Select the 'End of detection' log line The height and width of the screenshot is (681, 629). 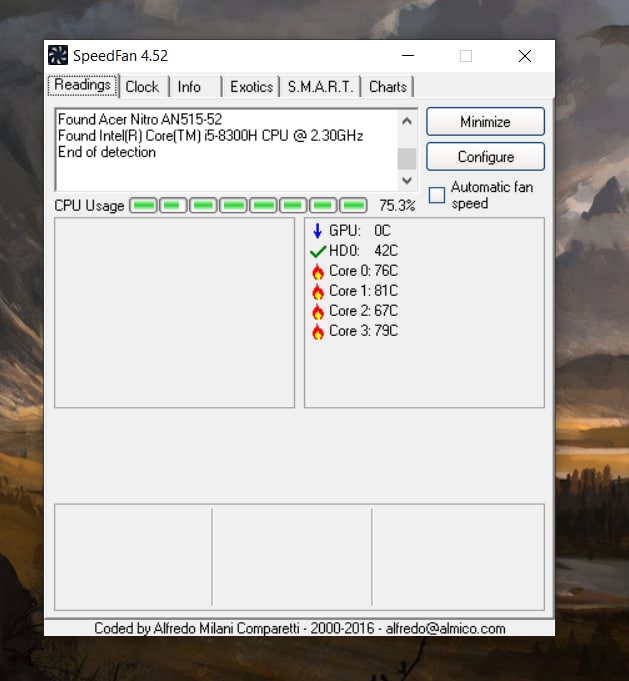107,152
